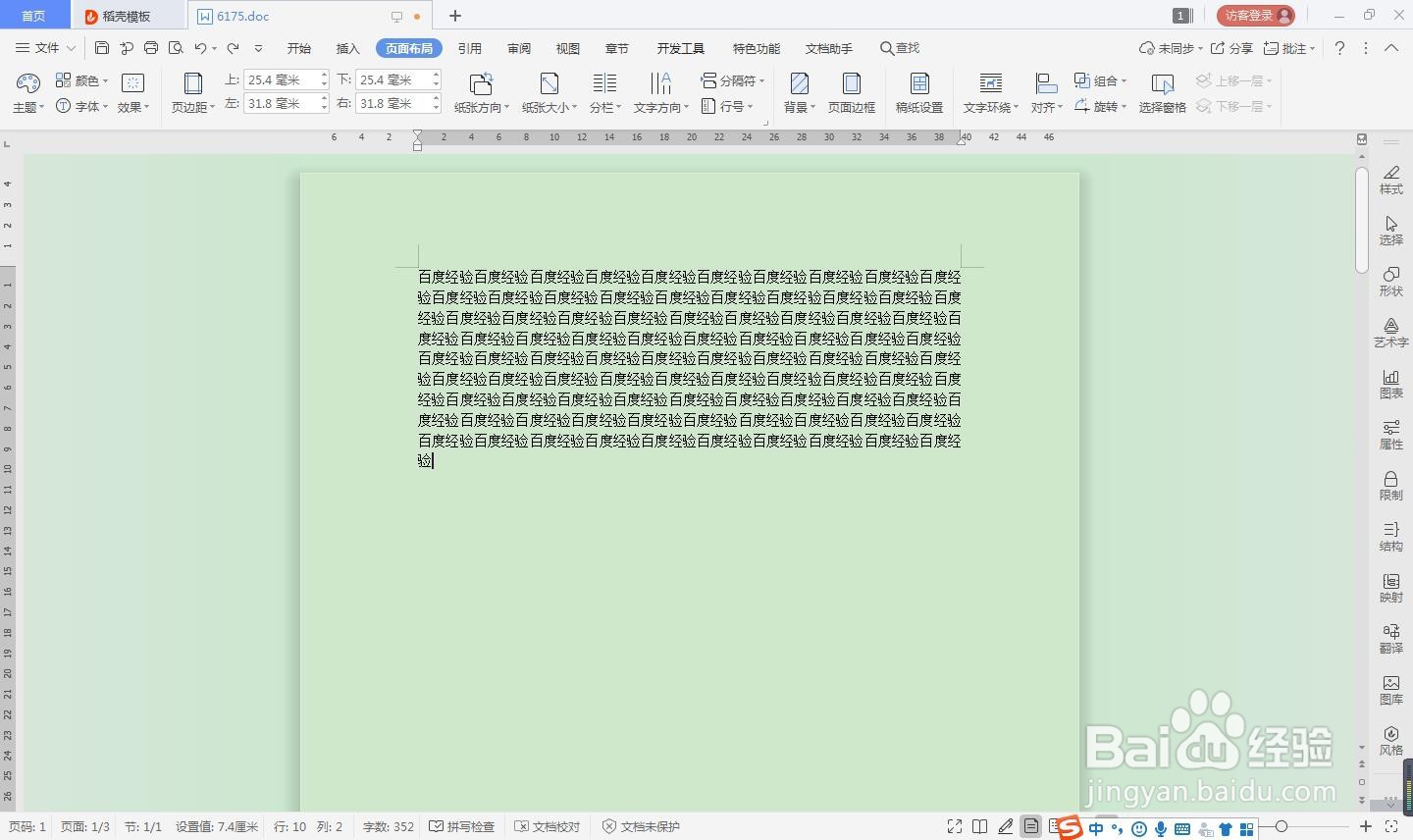Toggle 文档校对 document proofreading
The width and height of the screenshot is (1413, 840).
point(548,826)
